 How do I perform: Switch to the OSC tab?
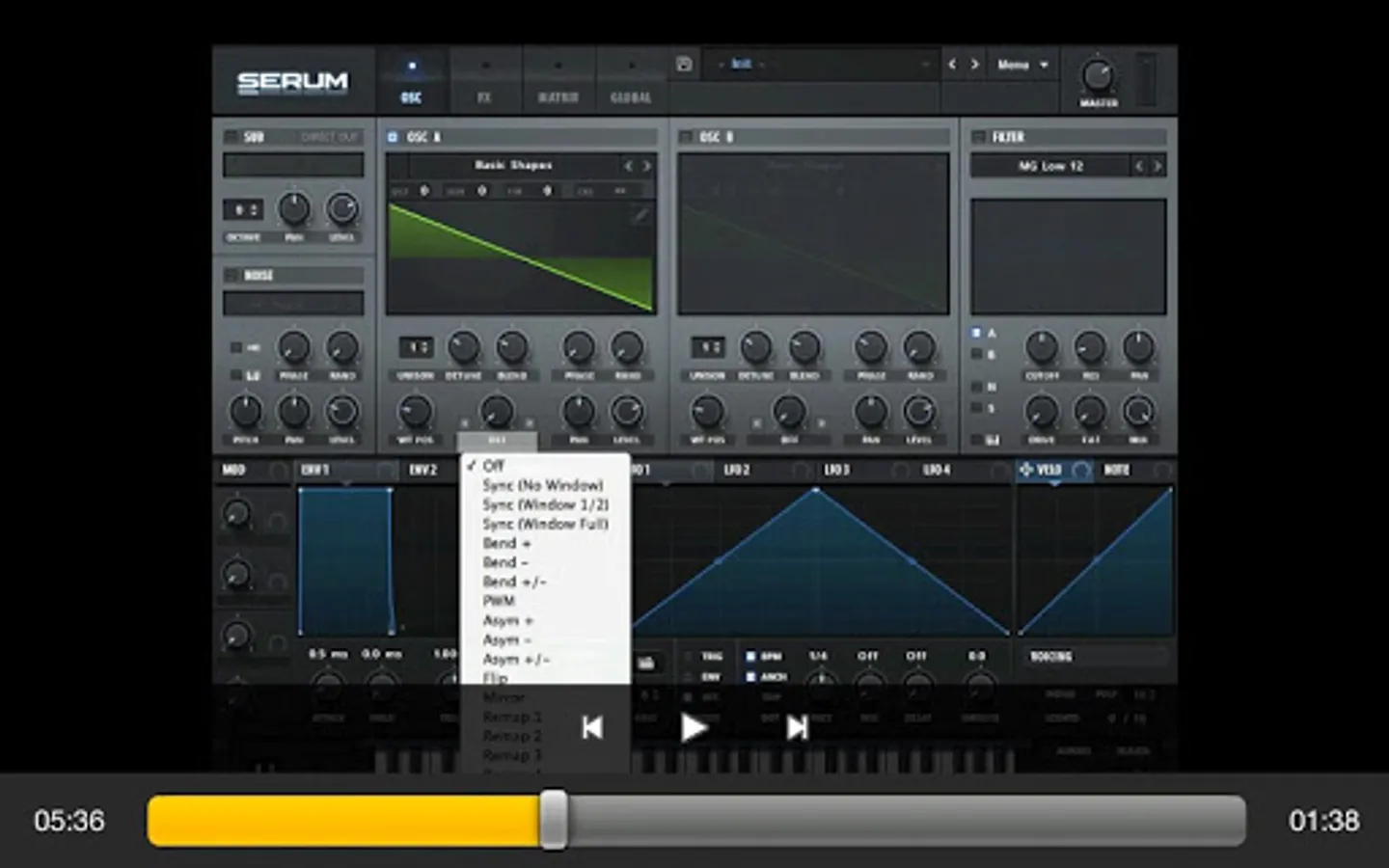click(x=411, y=81)
